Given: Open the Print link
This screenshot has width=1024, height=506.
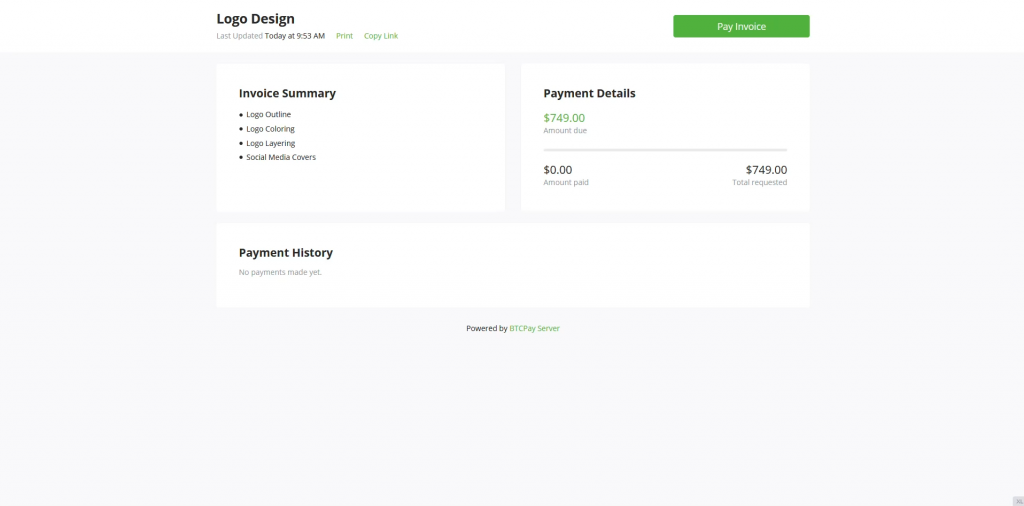Looking at the screenshot, I should pos(344,36).
